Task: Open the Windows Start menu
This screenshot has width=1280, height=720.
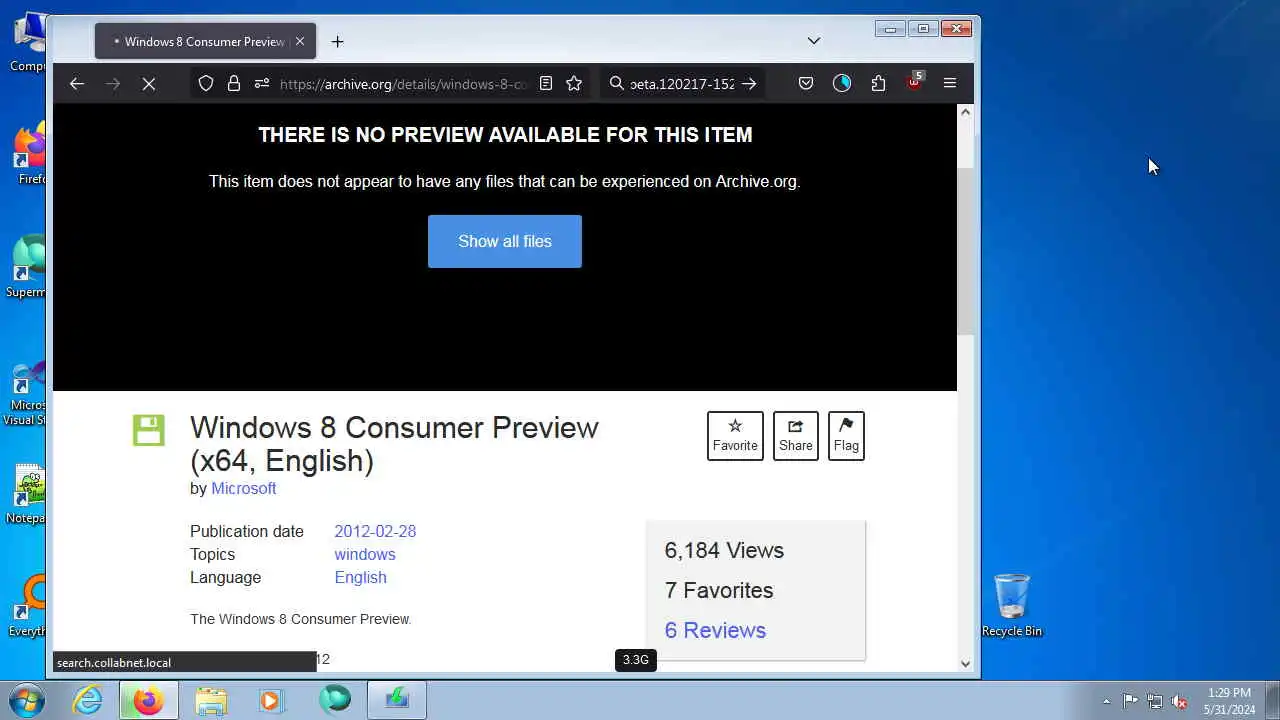Action: coord(27,700)
